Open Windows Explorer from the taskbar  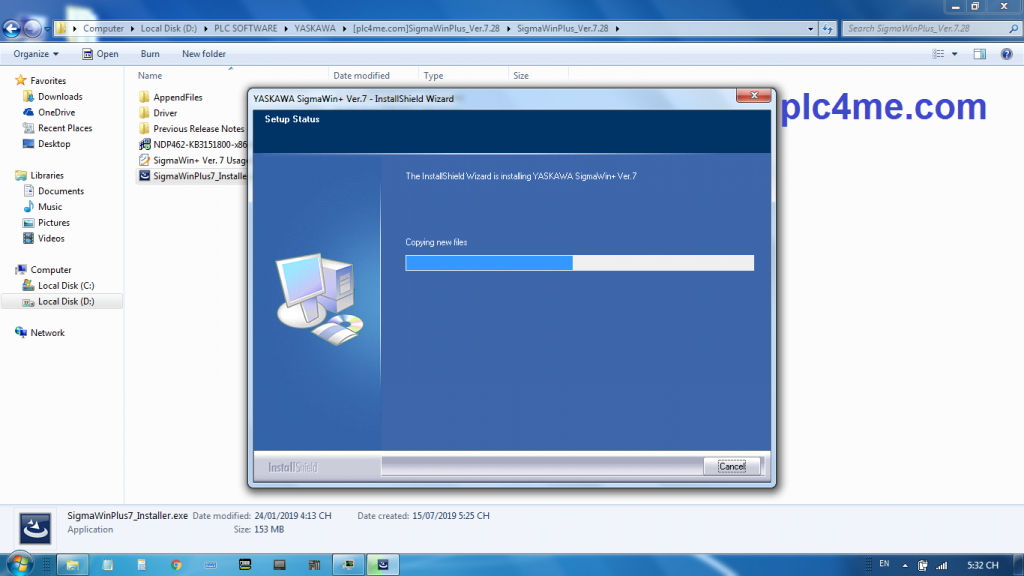pos(72,565)
